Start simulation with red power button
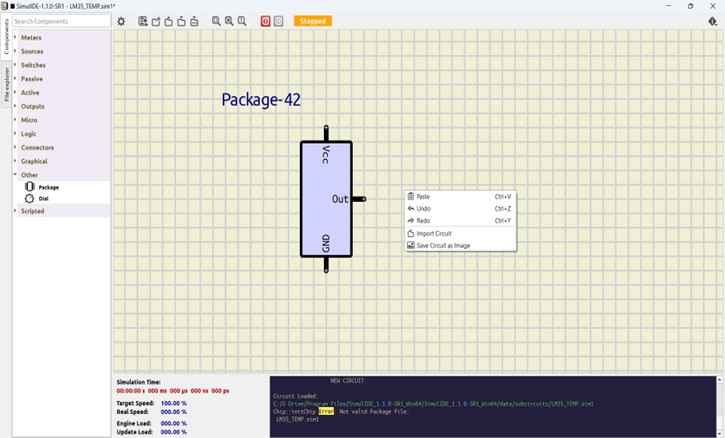Image resolution: width=725 pixels, height=438 pixels. pos(265,21)
